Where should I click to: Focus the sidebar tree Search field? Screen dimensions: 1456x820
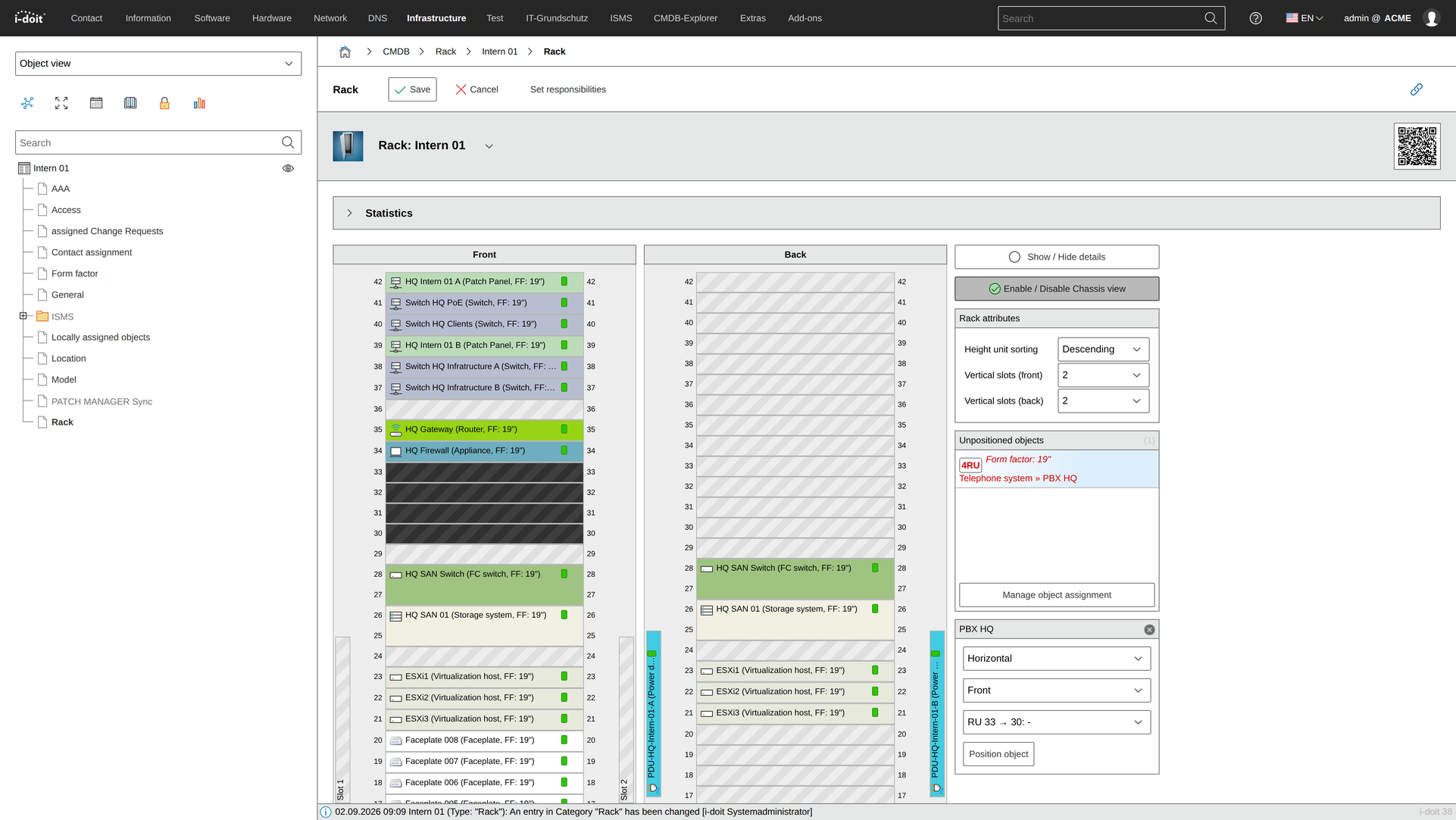click(x=147, y=142)
